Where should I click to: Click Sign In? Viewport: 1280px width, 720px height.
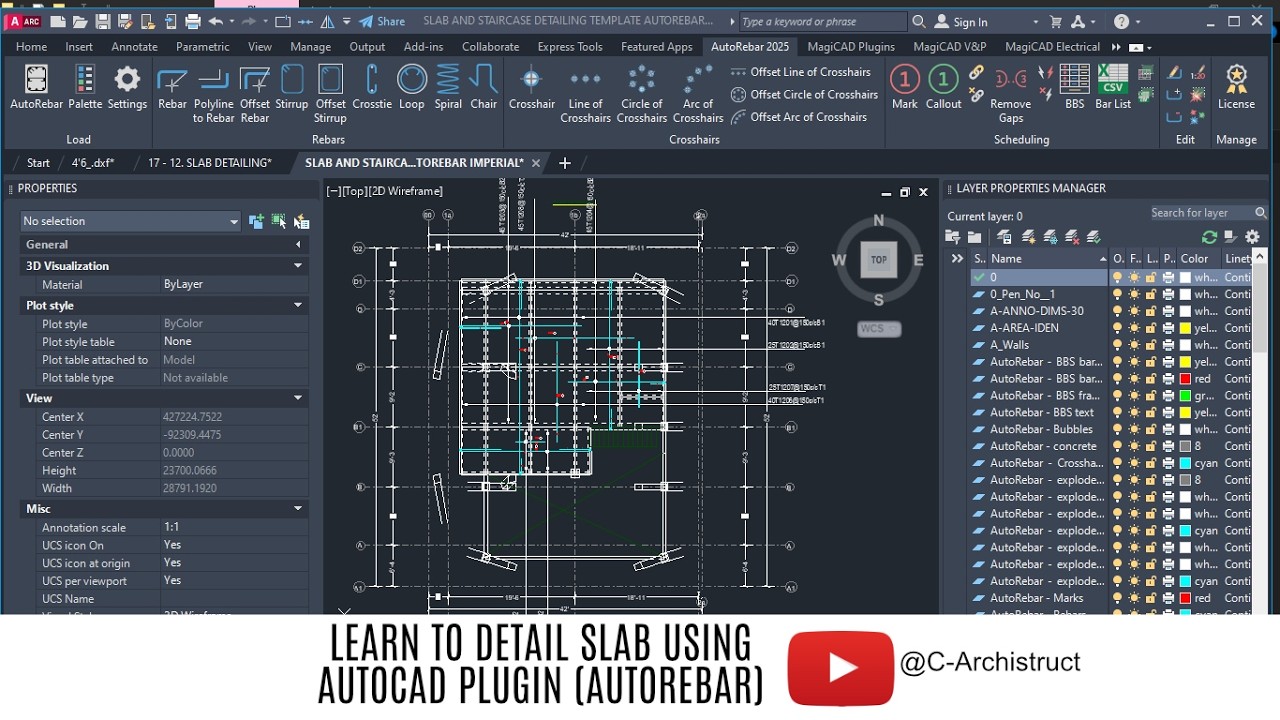tap(961, 21)
